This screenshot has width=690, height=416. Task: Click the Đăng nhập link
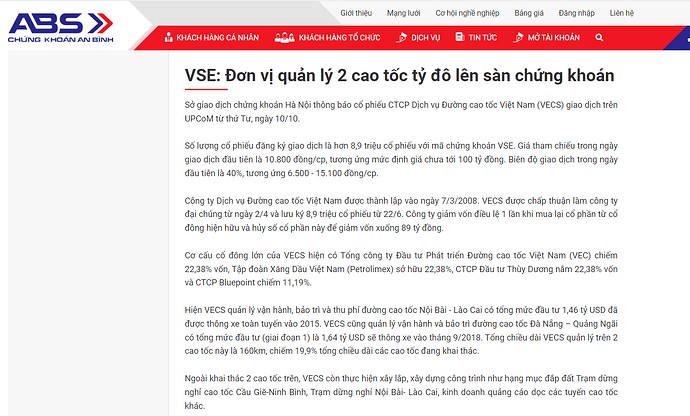tap(576, 13)
